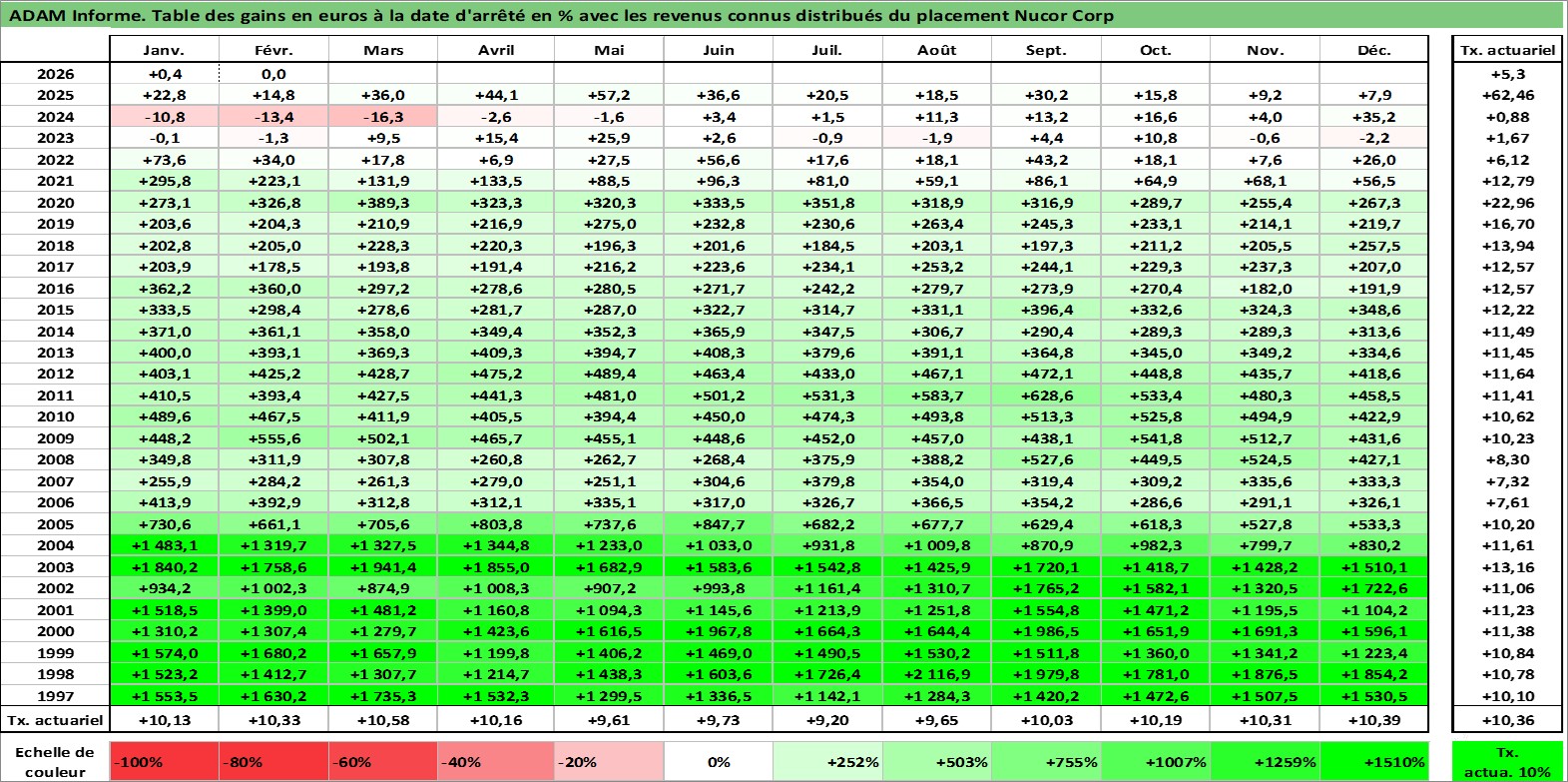This screenshot has width=1568, height=782.
Task: Select the 'Août' column header
Action: pos(936,50)
